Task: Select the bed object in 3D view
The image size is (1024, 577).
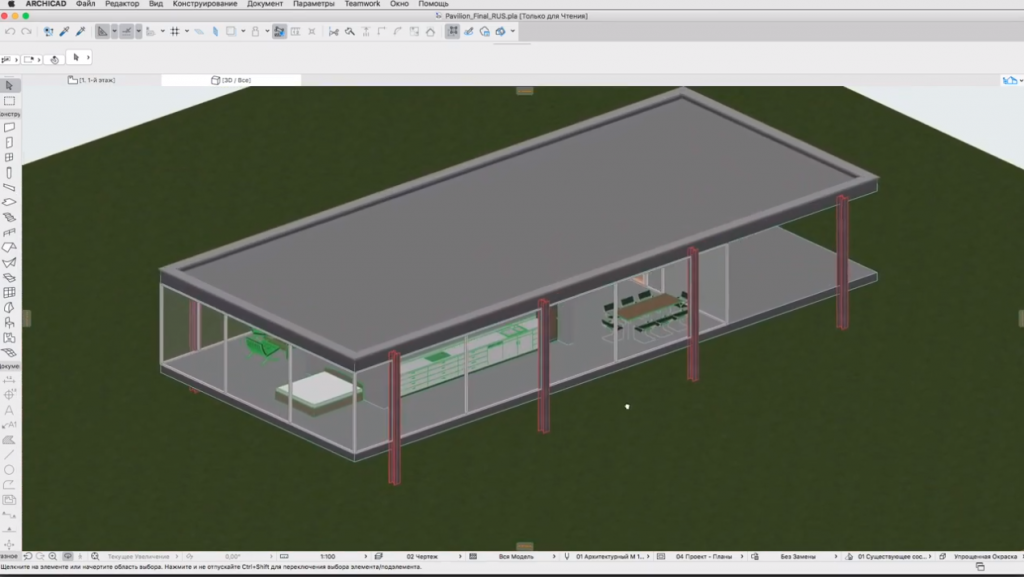Action: pyautogui.click(x=319, y=392)
